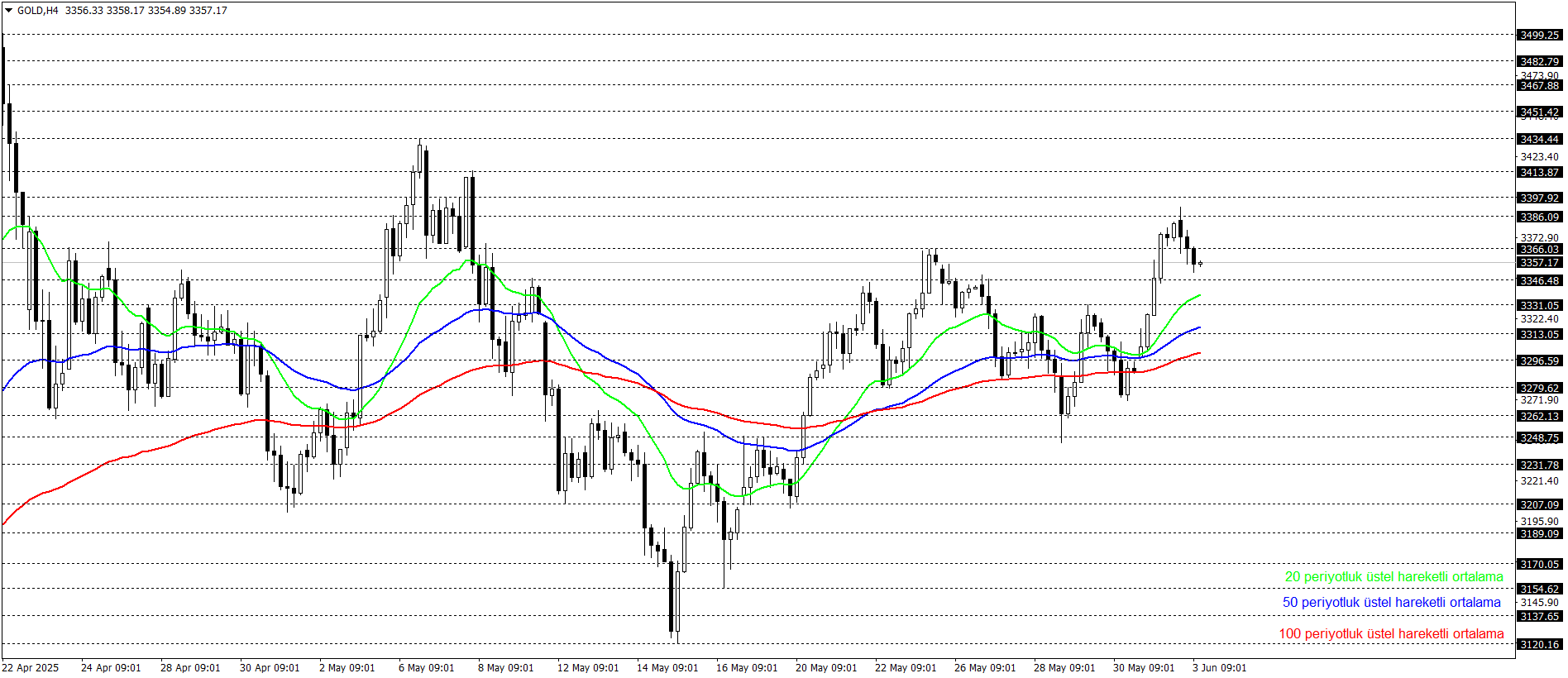Click the 12 May 09:01 time label

click(588, 668)
